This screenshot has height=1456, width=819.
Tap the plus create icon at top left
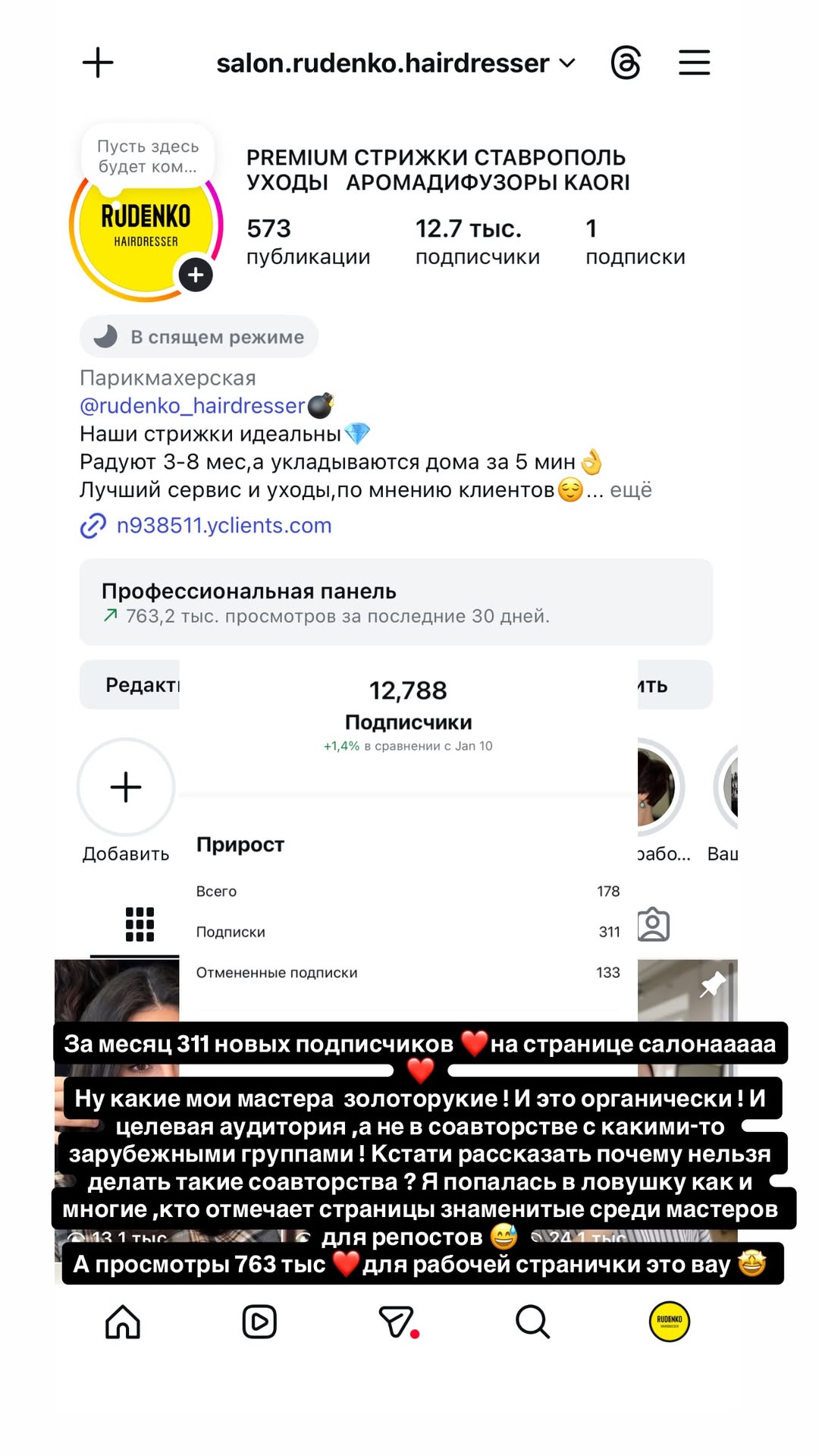coord(98,62)
